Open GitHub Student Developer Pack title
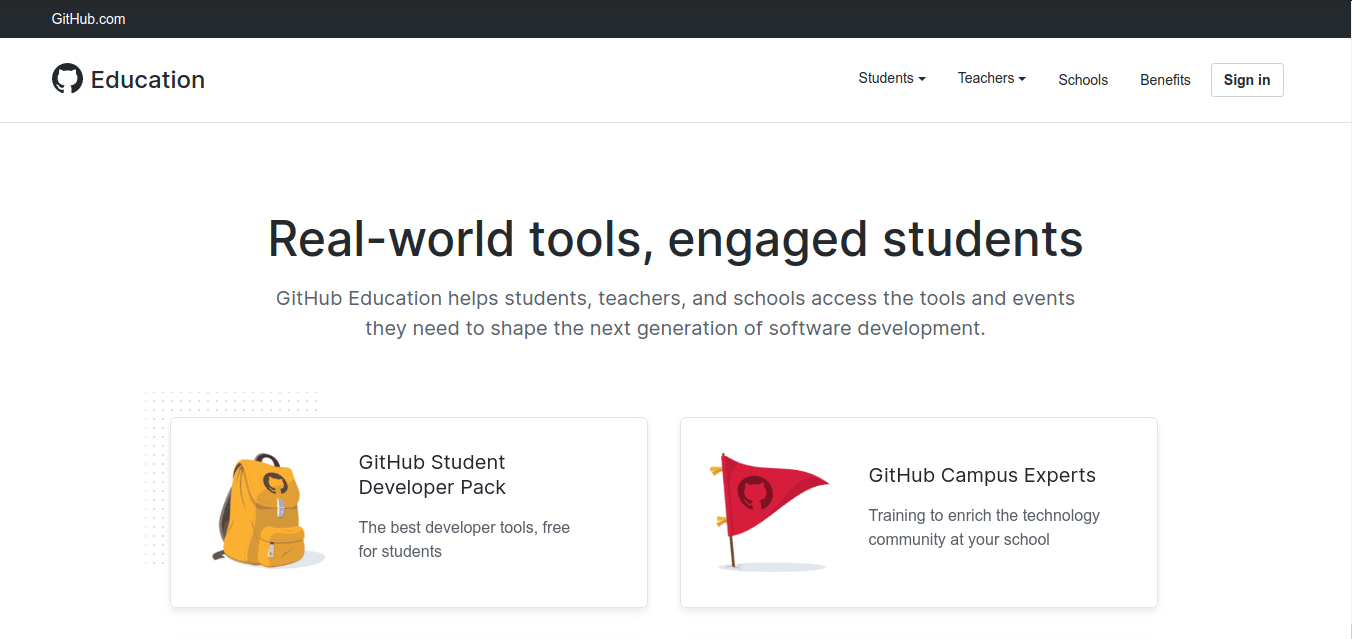The height and width of the screenshot is (639, 1352). (432, 475)
